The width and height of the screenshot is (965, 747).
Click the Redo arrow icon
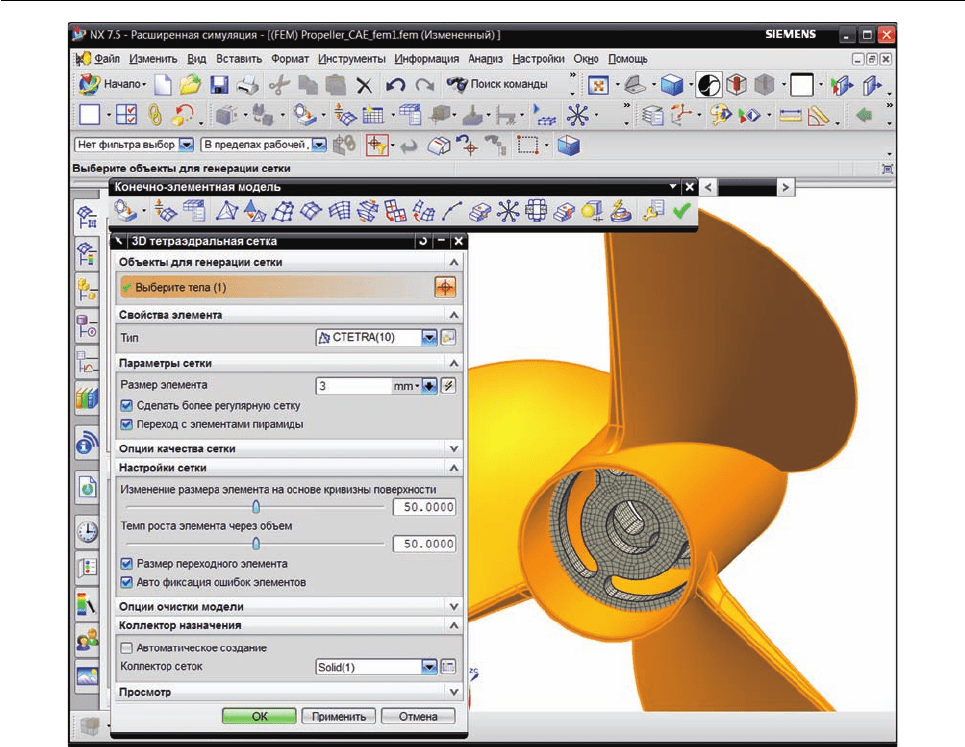click(x=425, y=85)
